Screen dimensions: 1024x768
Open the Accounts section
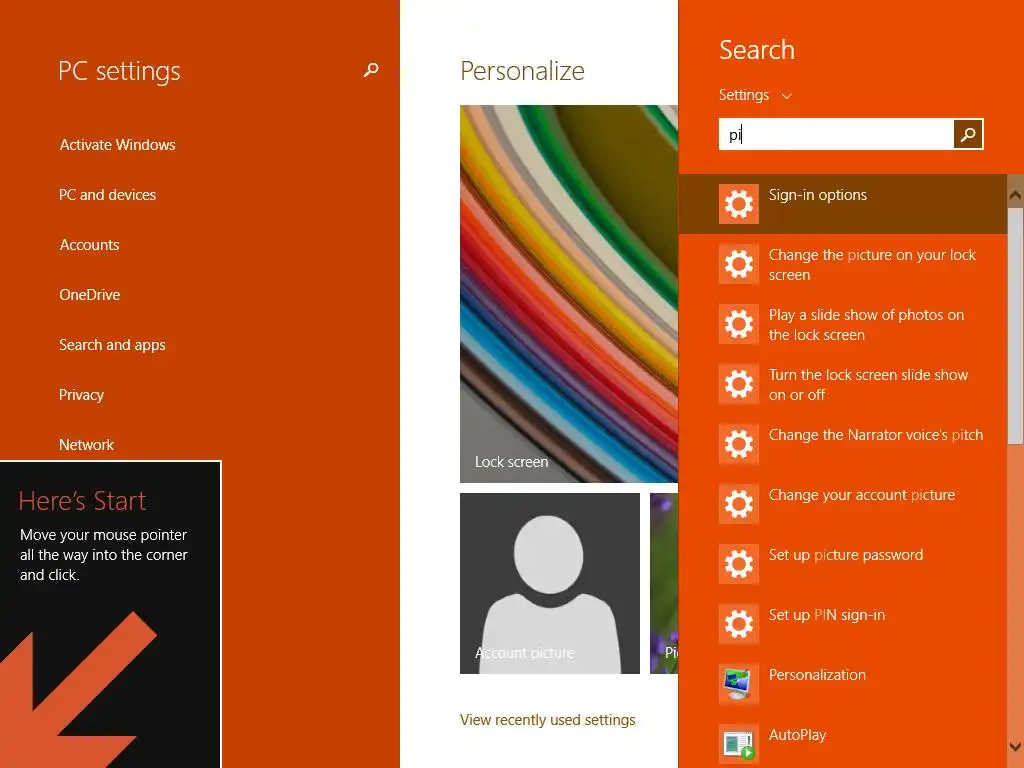pos(89,245)
